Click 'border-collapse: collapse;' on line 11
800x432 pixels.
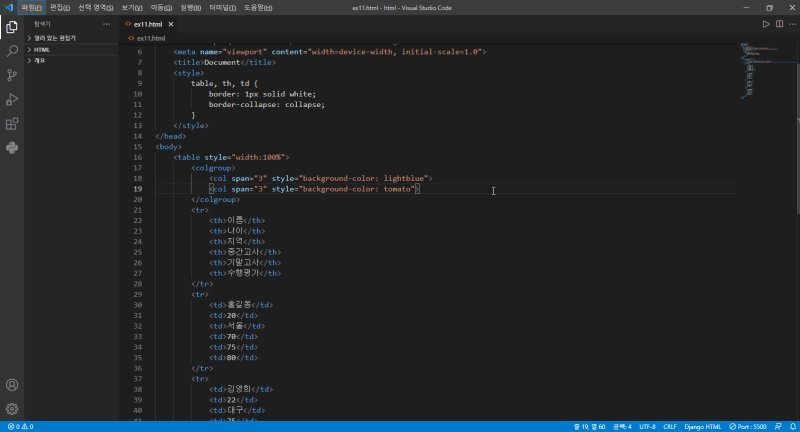[x=266, y=105]
